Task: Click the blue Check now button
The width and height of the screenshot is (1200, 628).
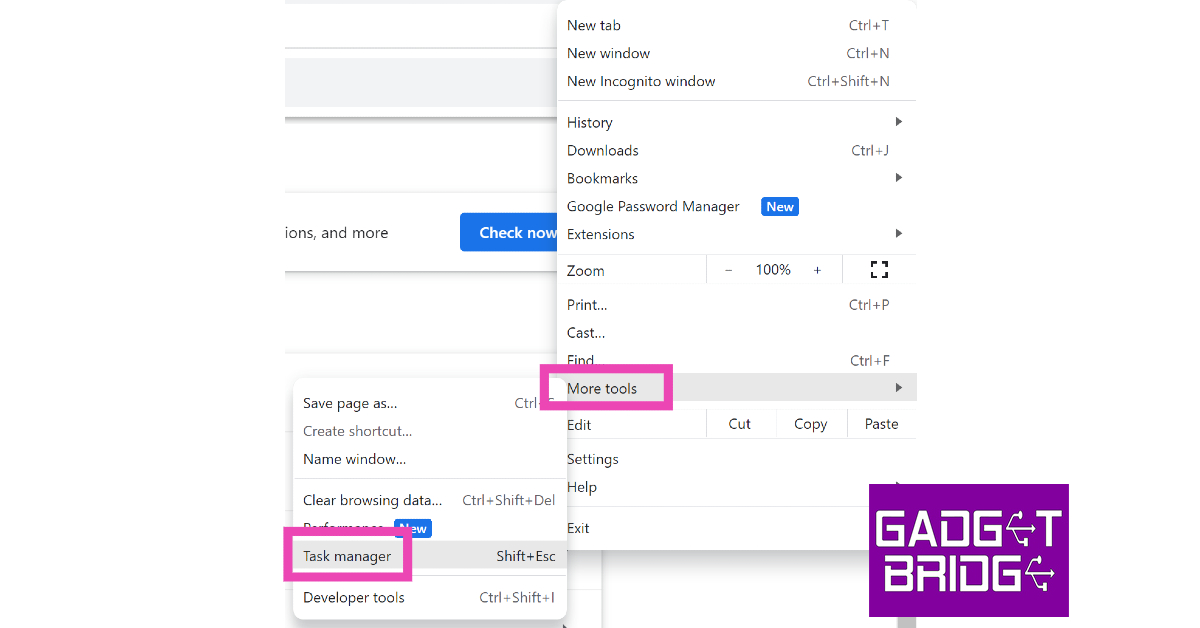Action: tap(510, 232)
